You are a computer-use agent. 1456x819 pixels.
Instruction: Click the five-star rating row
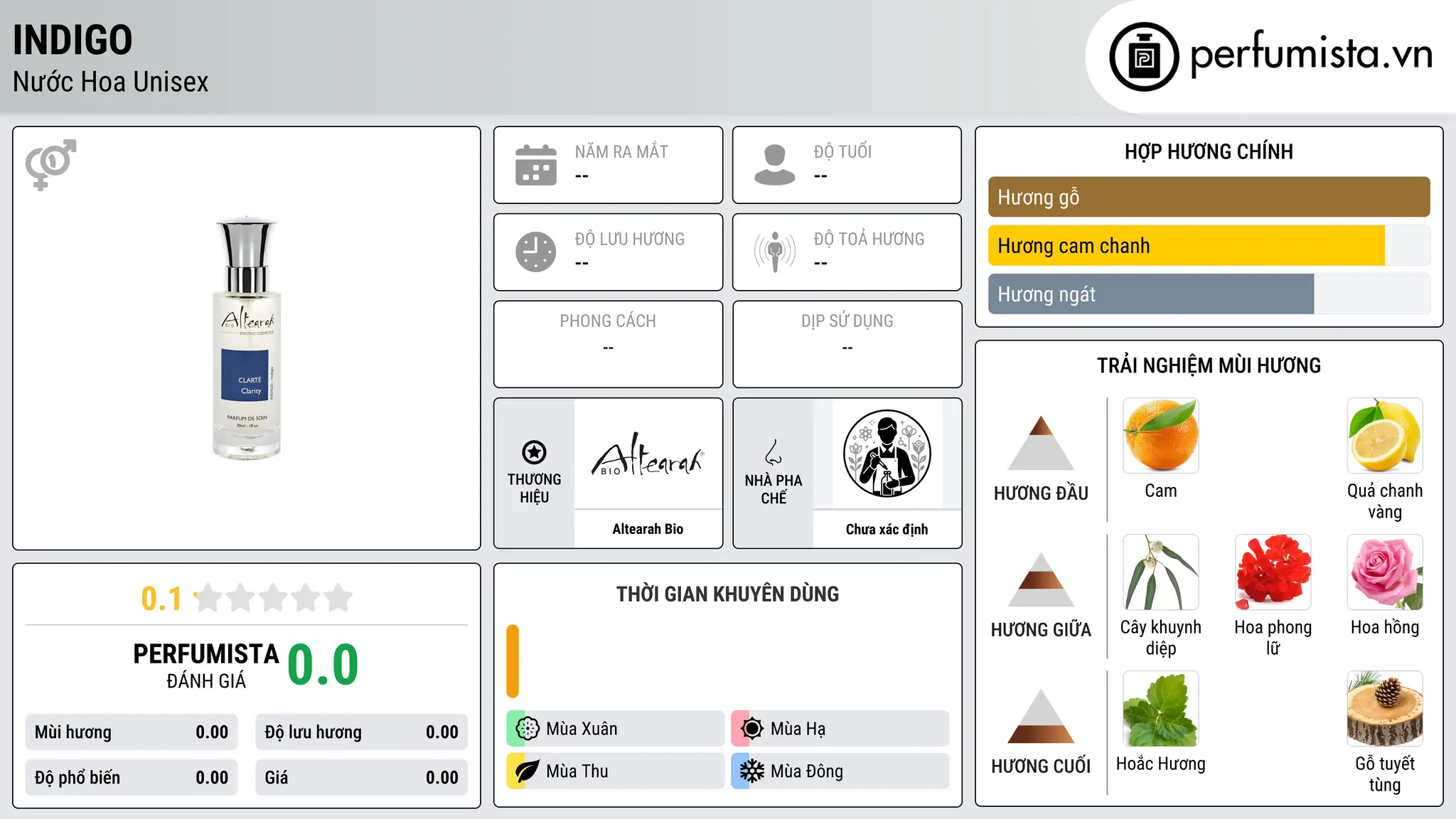coord(274,598)
